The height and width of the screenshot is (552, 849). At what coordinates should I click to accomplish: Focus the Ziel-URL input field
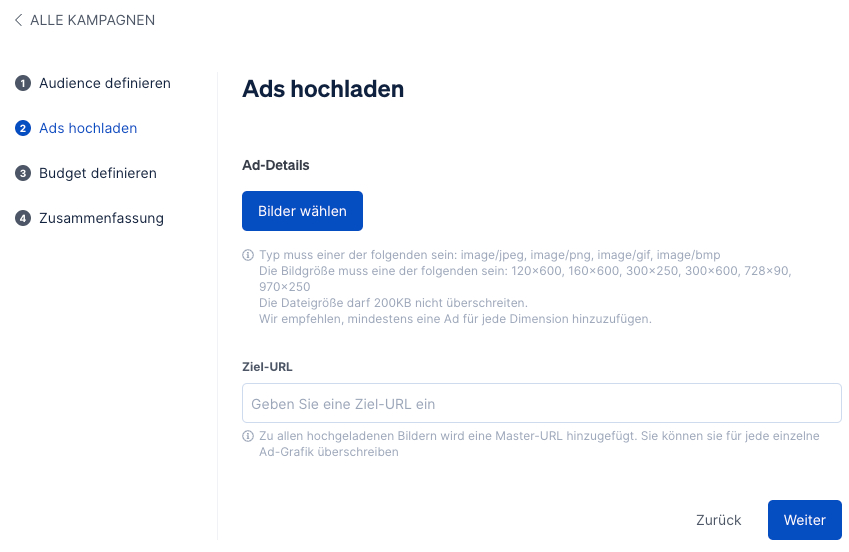541,403
